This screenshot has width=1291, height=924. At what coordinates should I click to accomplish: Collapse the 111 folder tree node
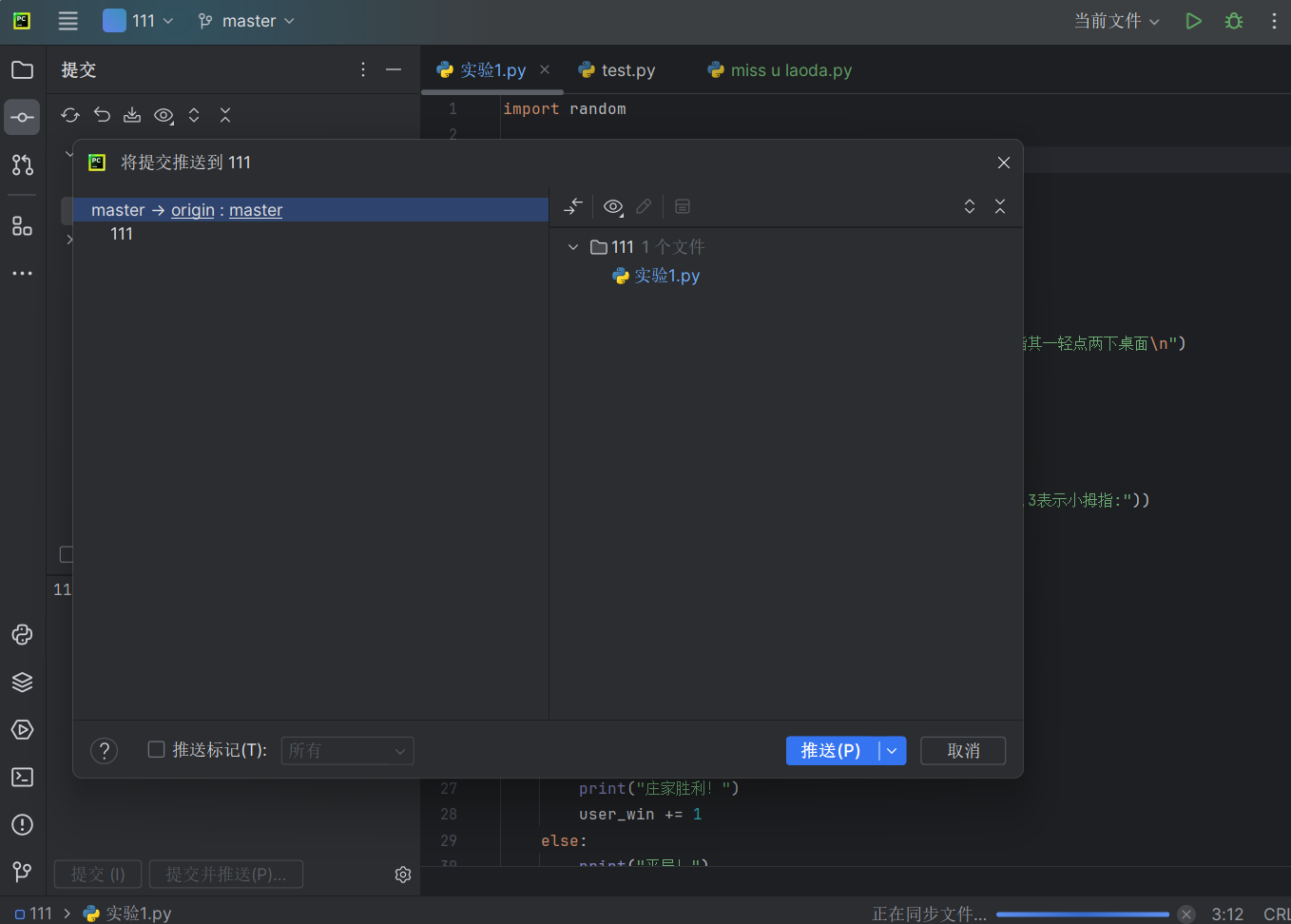click(573, 247)
